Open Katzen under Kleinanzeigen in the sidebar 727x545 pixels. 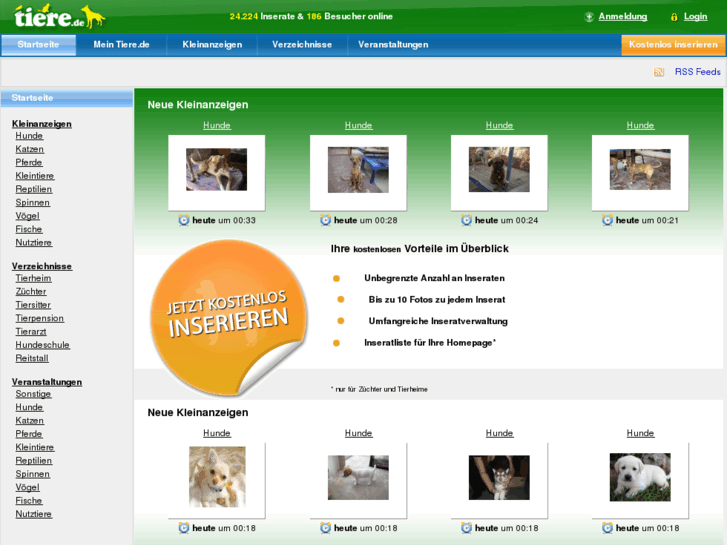(x=30, y=149)
